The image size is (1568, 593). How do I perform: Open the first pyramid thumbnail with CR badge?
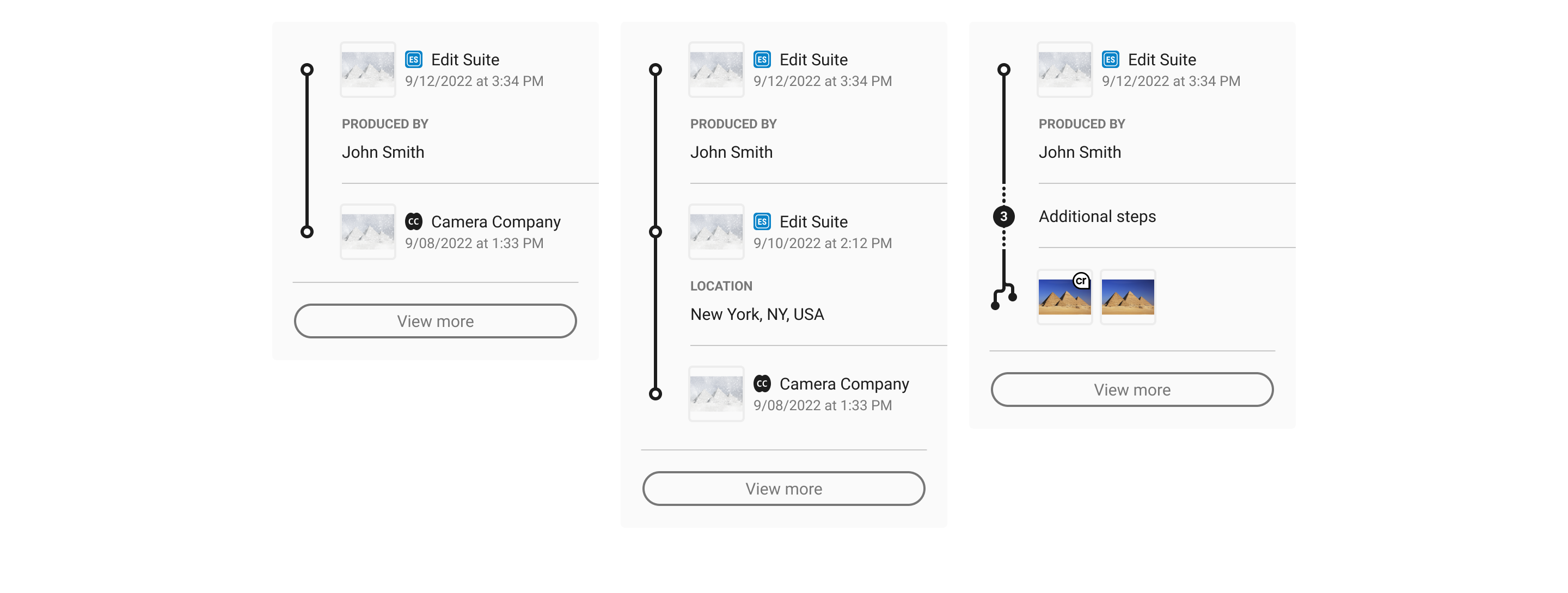(x=1064, y=298)
